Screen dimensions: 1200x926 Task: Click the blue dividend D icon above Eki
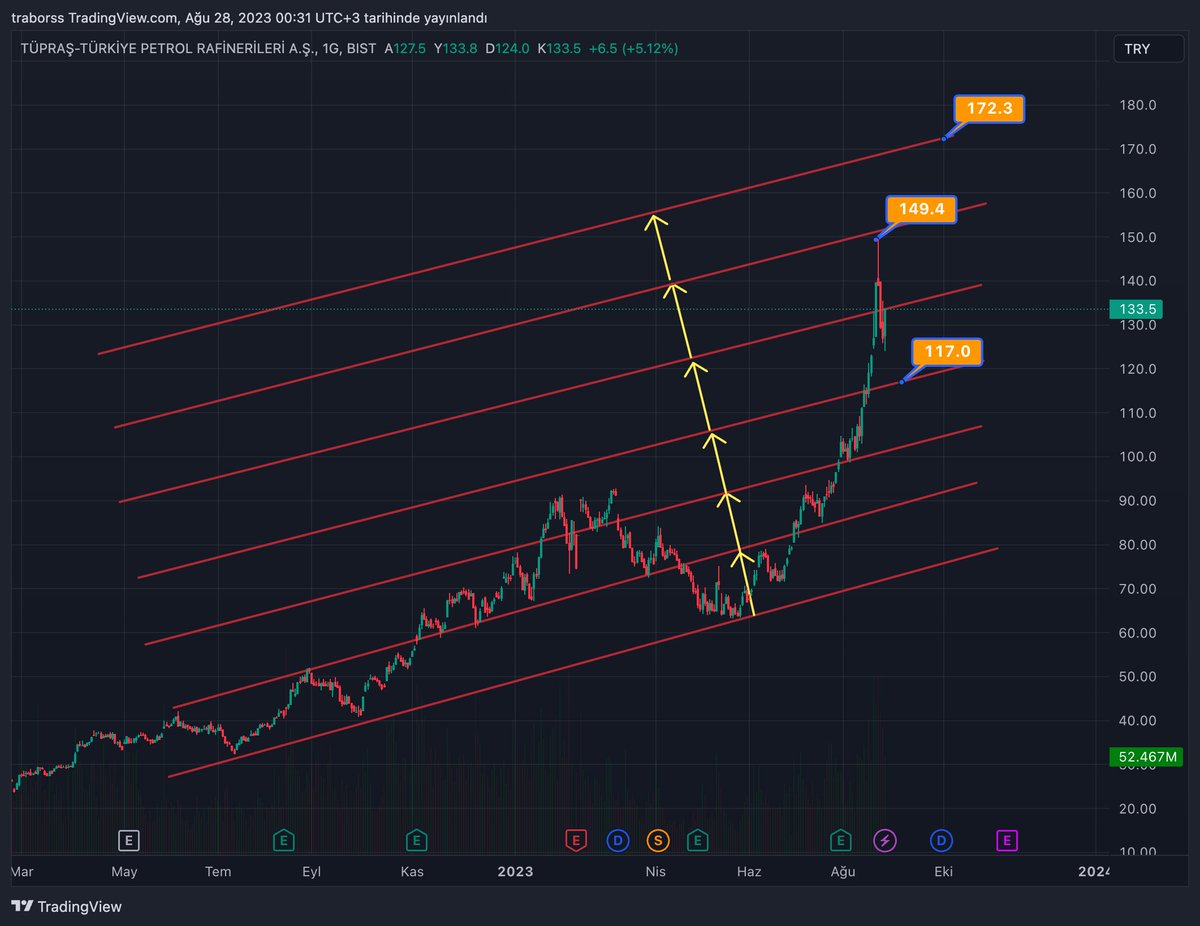(x=942, y=840)
